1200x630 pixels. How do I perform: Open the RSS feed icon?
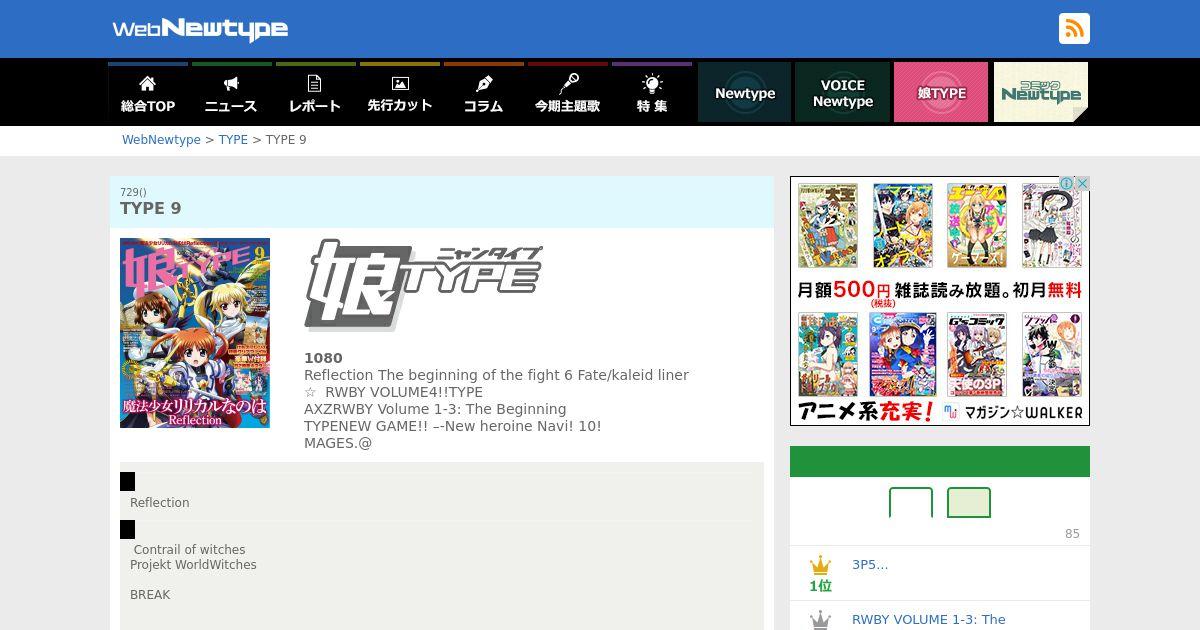[x=1074, y=29]
